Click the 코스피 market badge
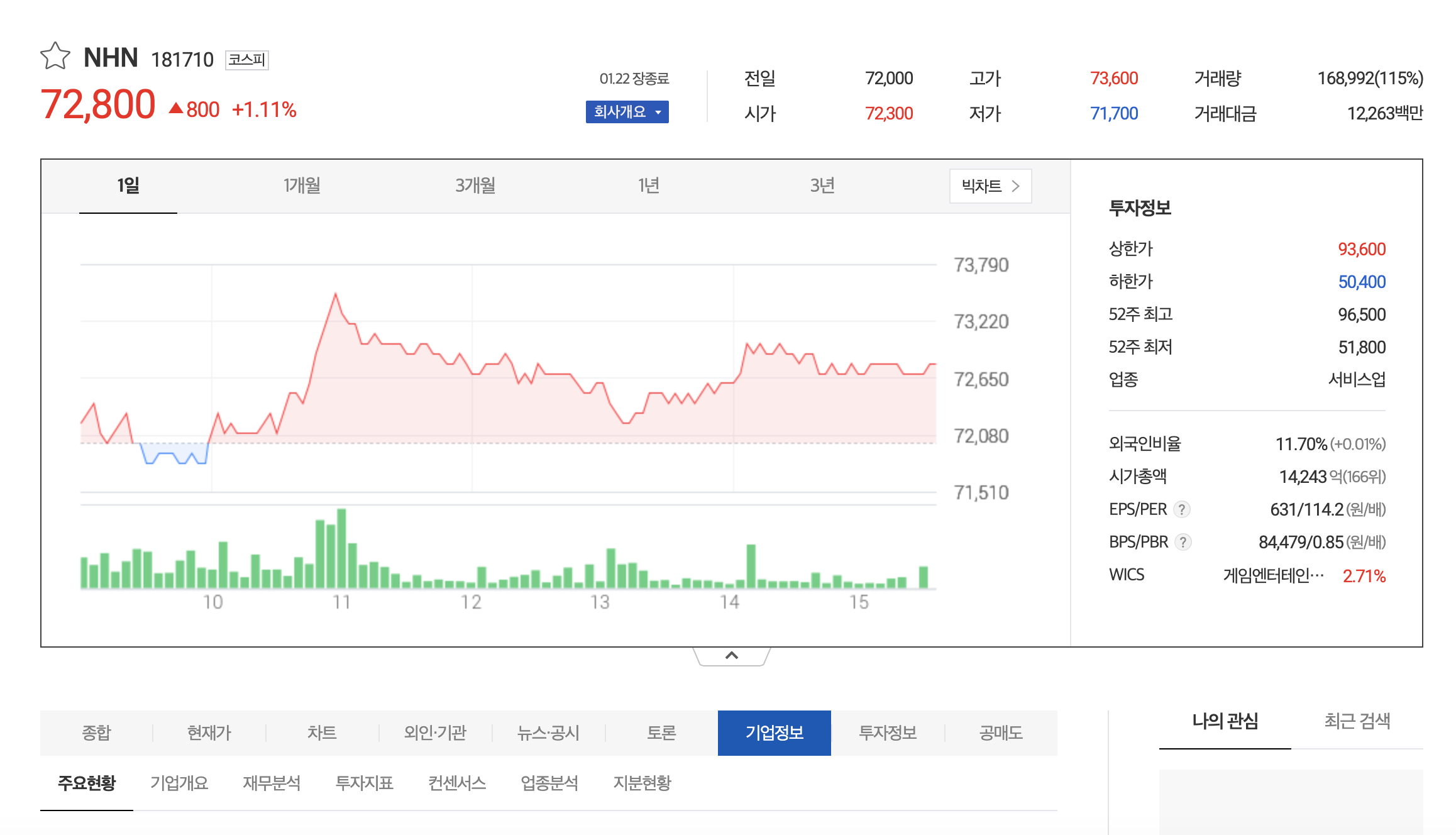 247,60
